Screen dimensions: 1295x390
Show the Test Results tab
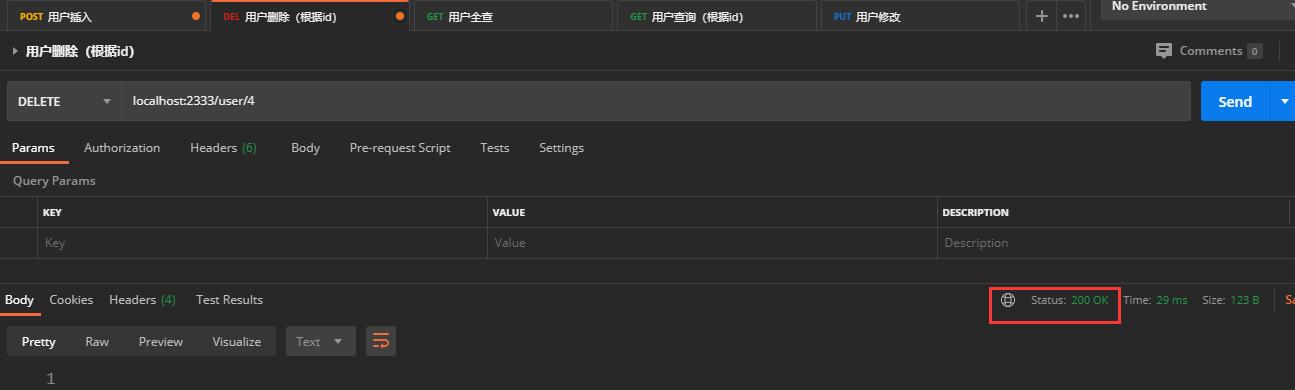pyautogui.click(x=229, y=300)
